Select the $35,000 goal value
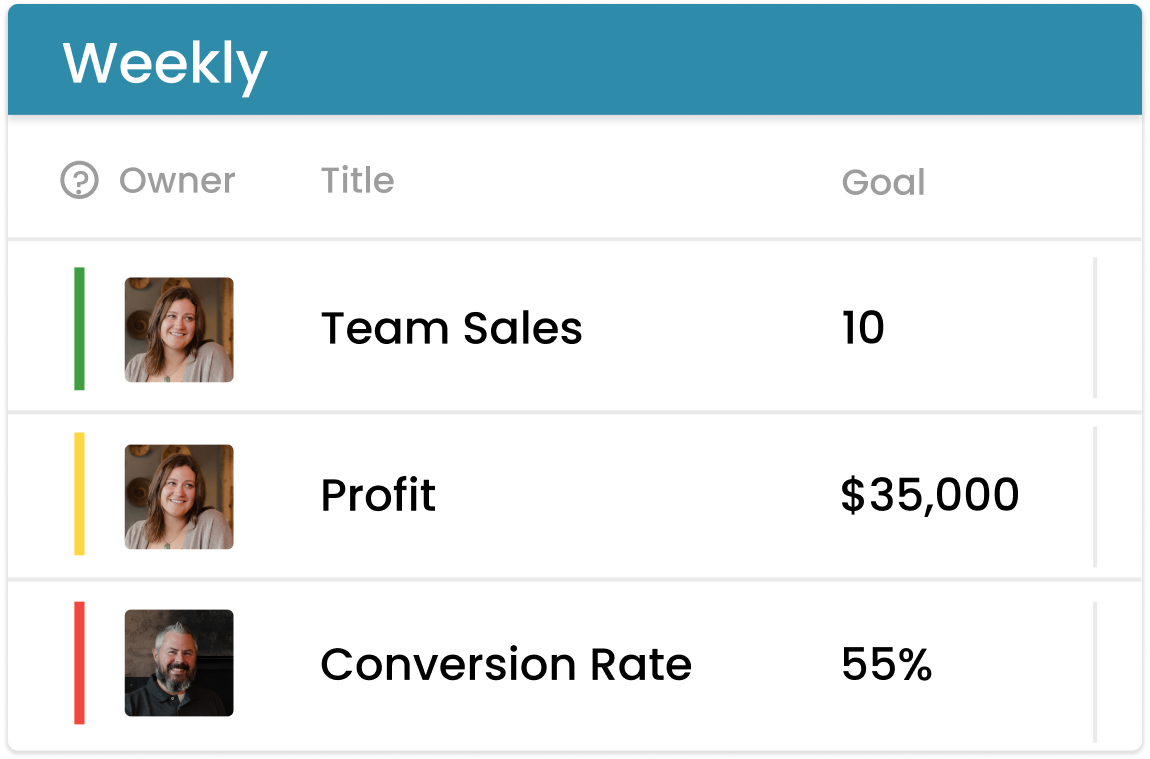Viewport: 1150px width, 759px height. 930,496
